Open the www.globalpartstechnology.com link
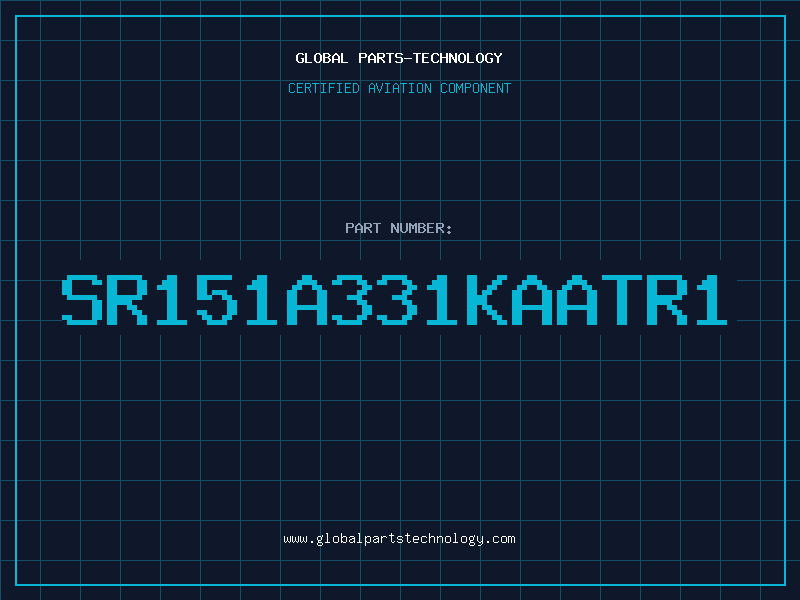 pos(399,539)
